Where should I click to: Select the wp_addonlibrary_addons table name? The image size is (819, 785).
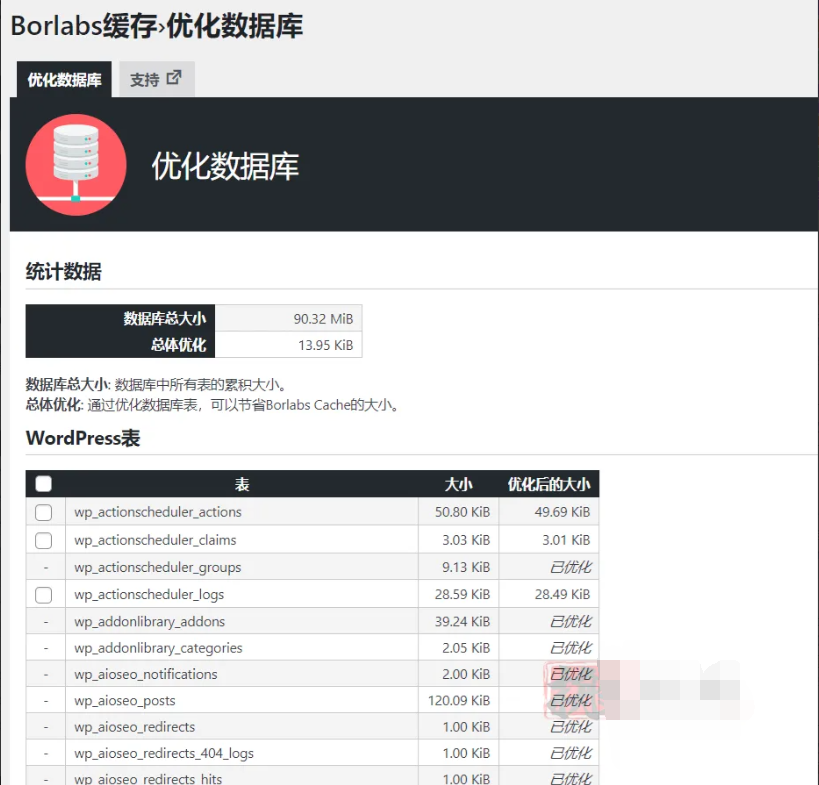[149, 622]
